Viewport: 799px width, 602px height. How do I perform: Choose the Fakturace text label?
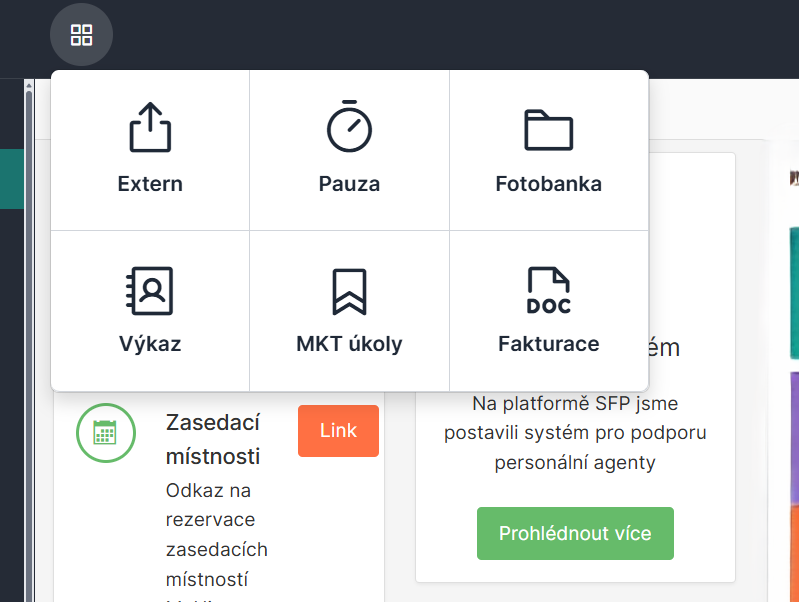(548, 344)
